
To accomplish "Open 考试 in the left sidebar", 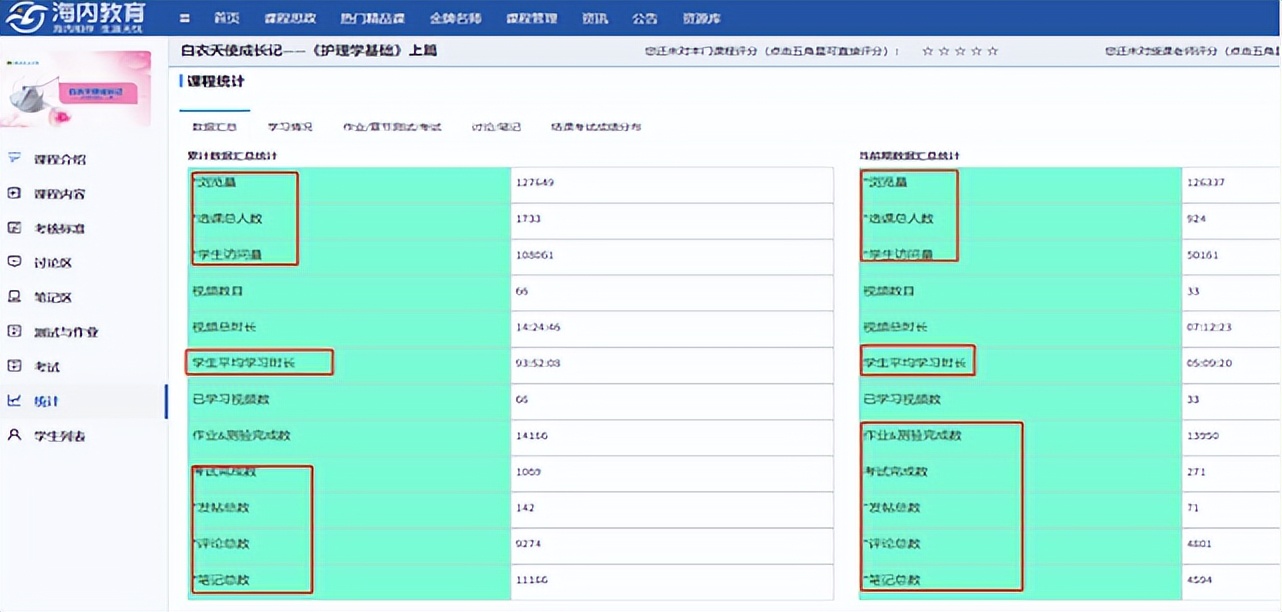I will [x=47, y=367].
